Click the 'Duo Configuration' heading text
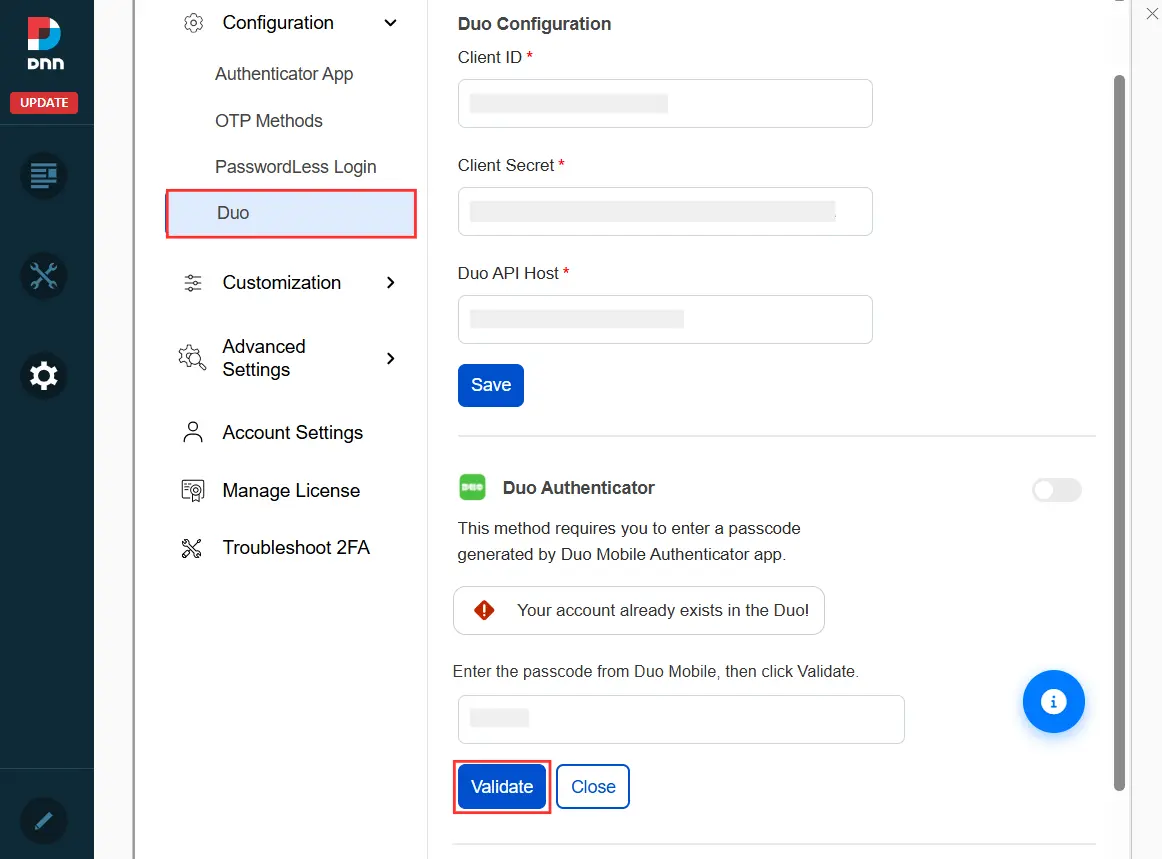This screenshot has height=859, width=1162. 534,24
